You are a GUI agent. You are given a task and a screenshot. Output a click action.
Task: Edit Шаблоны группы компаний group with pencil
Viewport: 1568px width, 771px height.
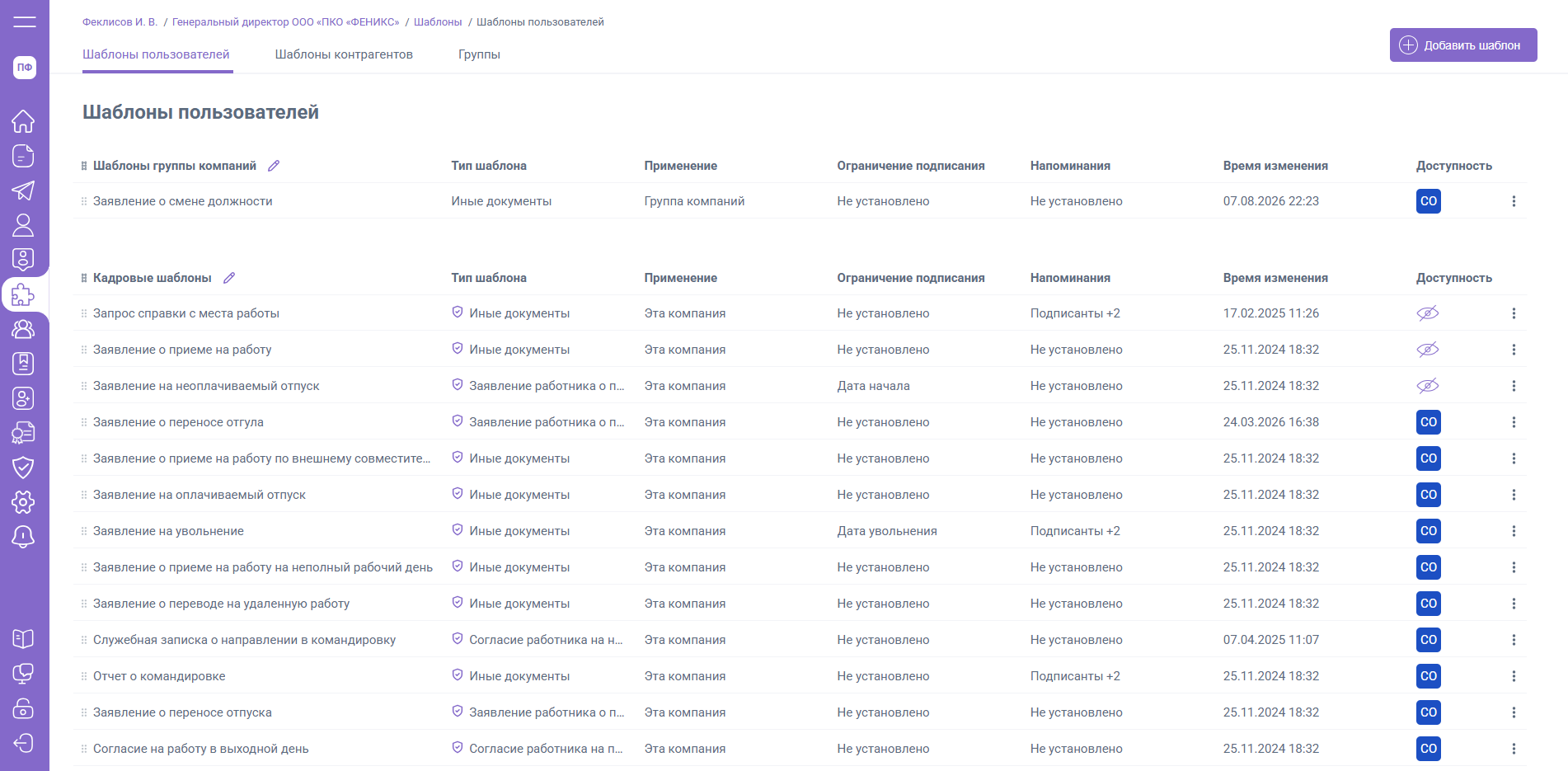(x=274, y=166)
